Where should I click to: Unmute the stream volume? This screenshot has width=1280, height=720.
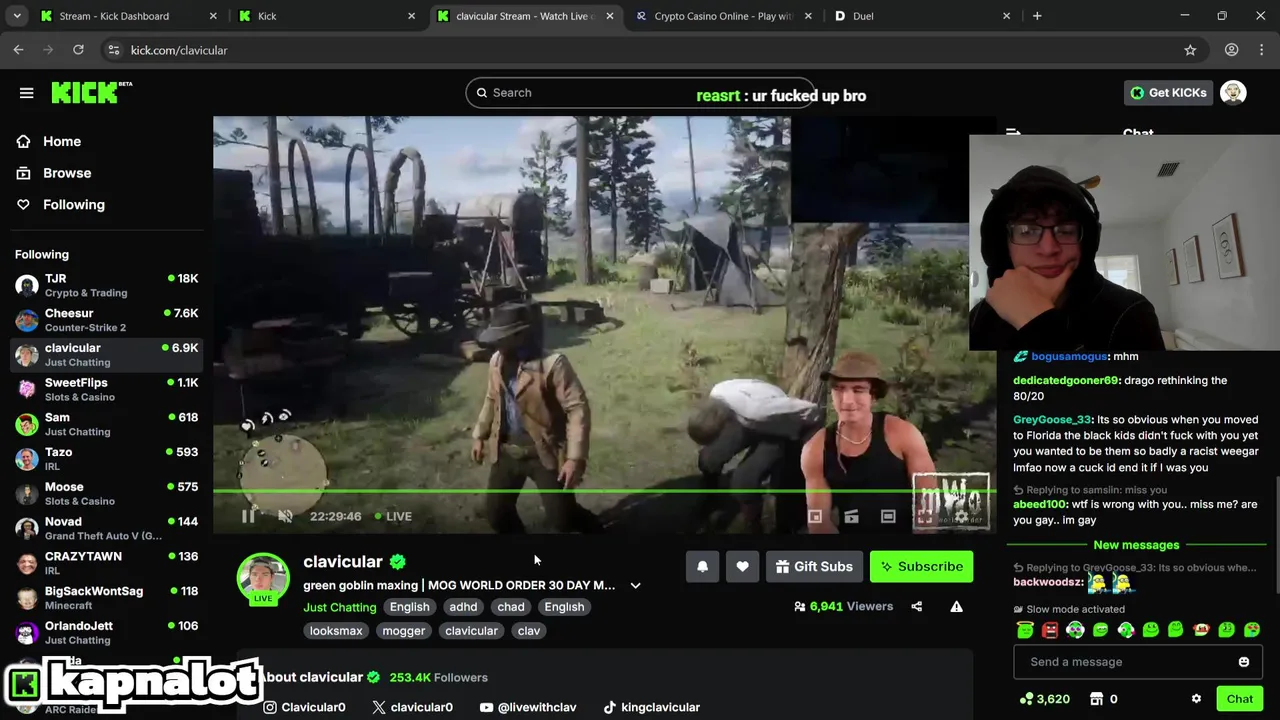click(285, 516)
